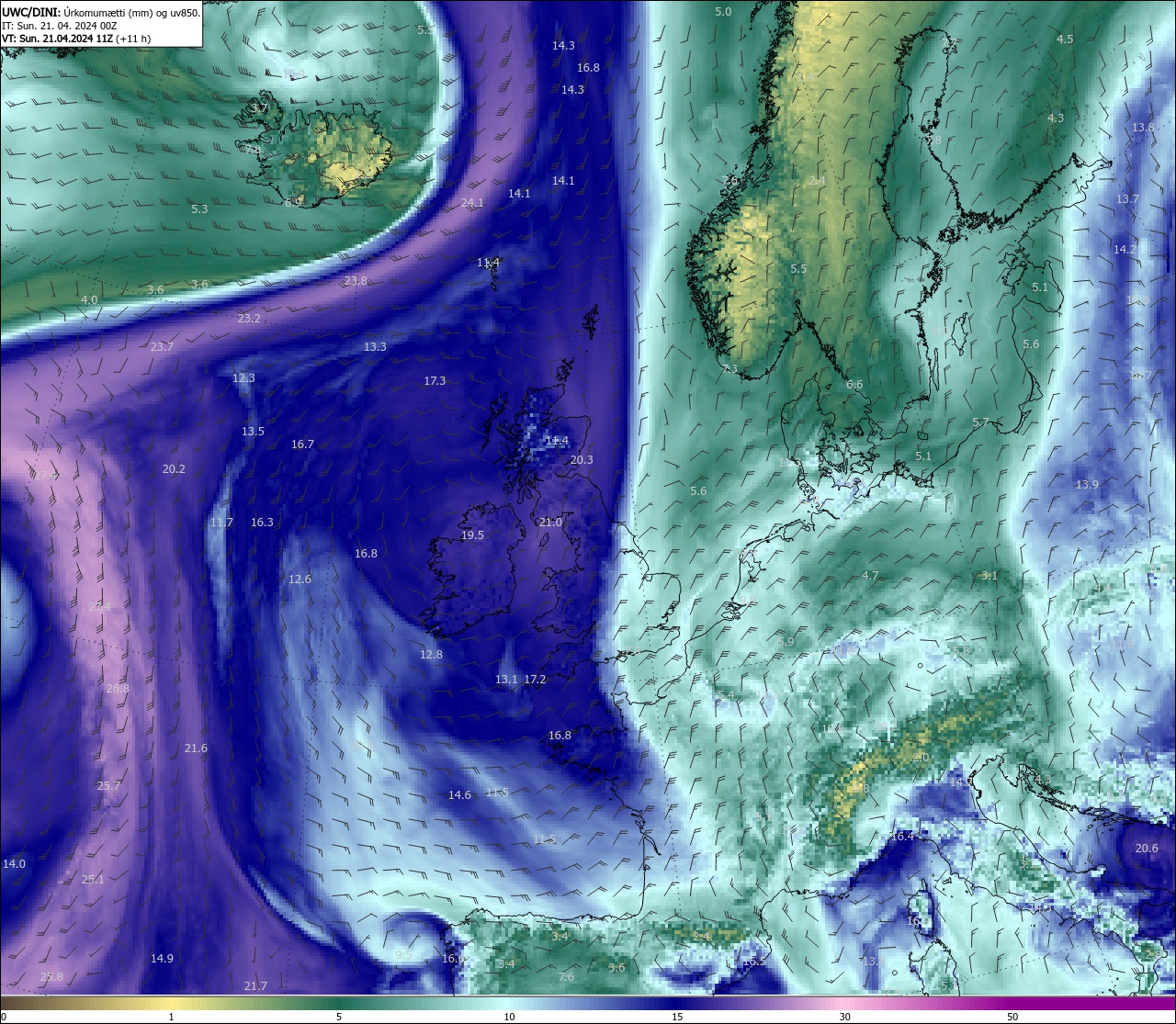
Task: Click the '12.3' map value
Action: [243, 378]
